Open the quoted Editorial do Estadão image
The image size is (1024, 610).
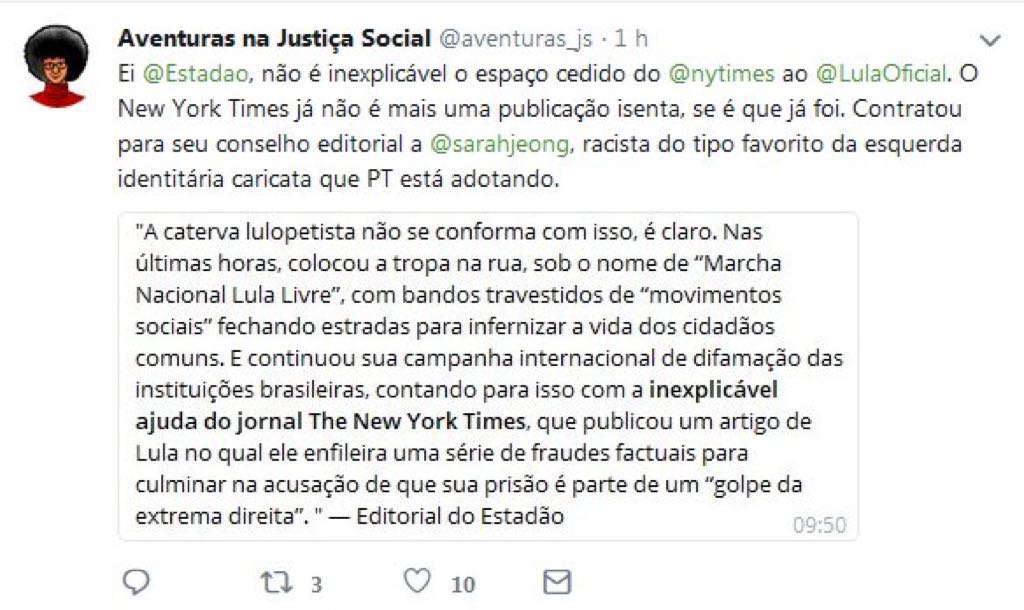(x=488, y=376)
